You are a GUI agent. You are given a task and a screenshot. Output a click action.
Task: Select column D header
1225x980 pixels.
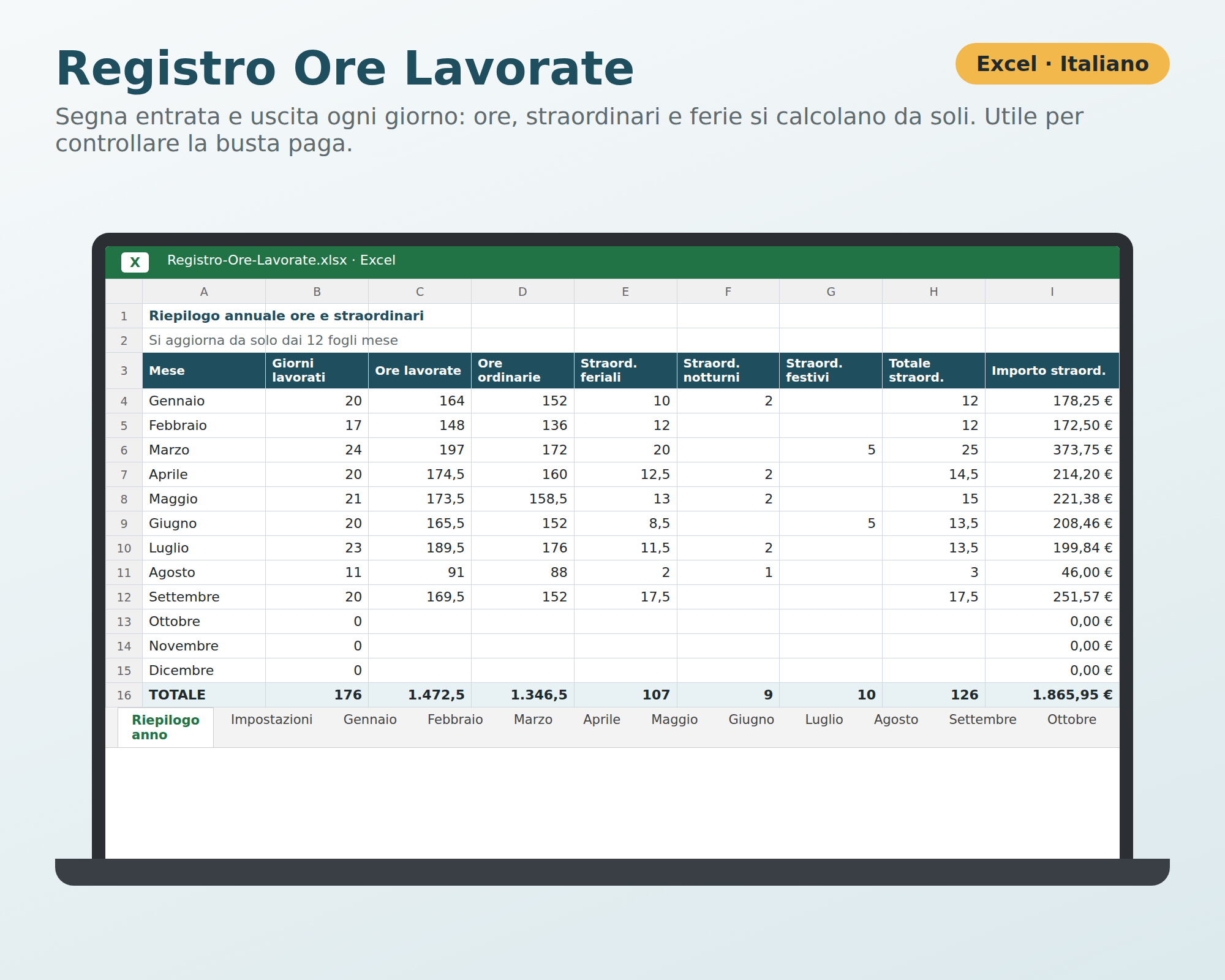tap(522, 292)
